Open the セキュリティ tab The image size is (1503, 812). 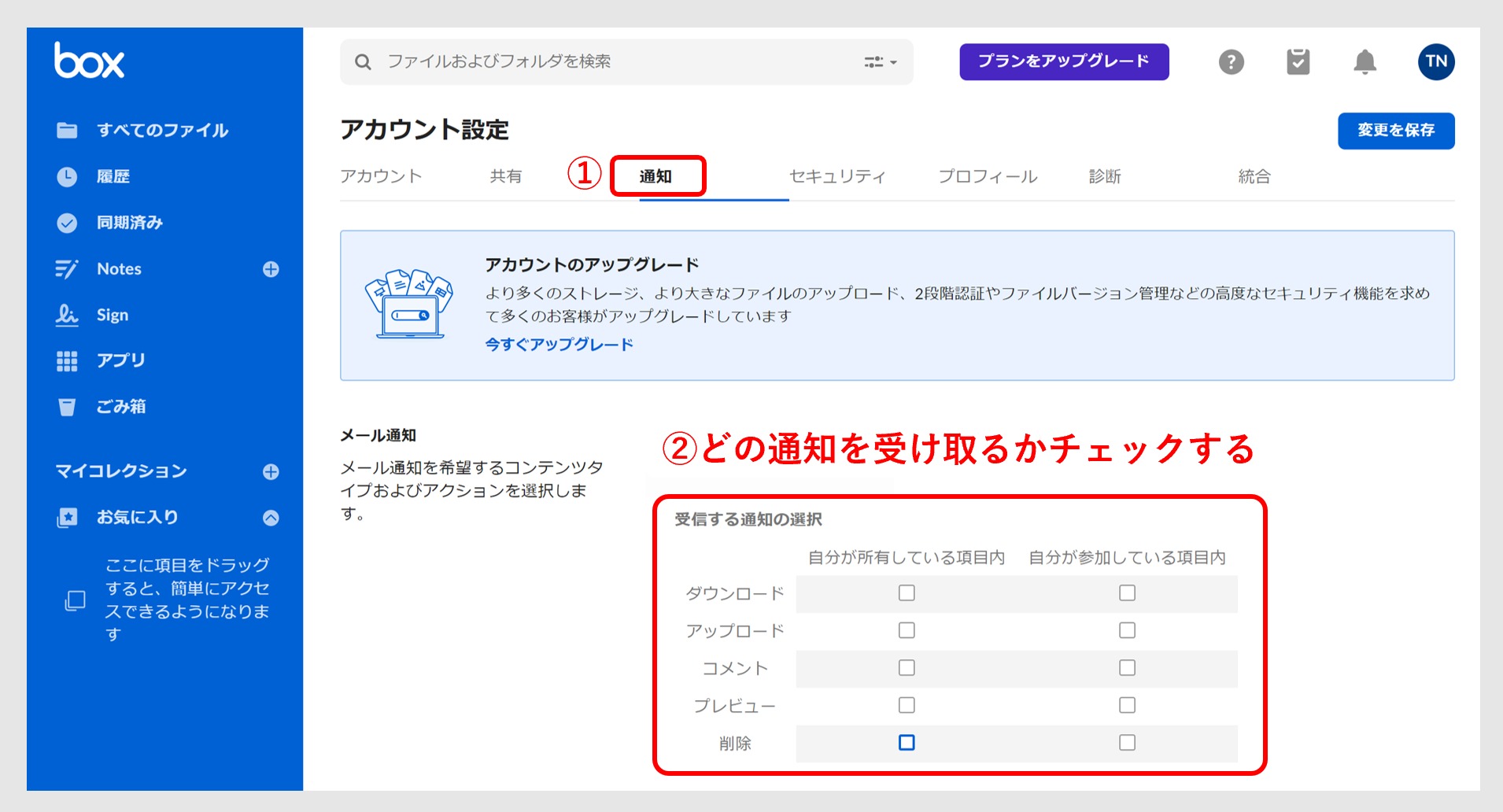[x=837, y=176]
